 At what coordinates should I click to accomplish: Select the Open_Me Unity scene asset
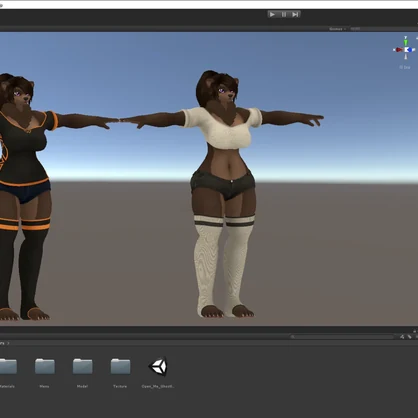pos(158,372)
